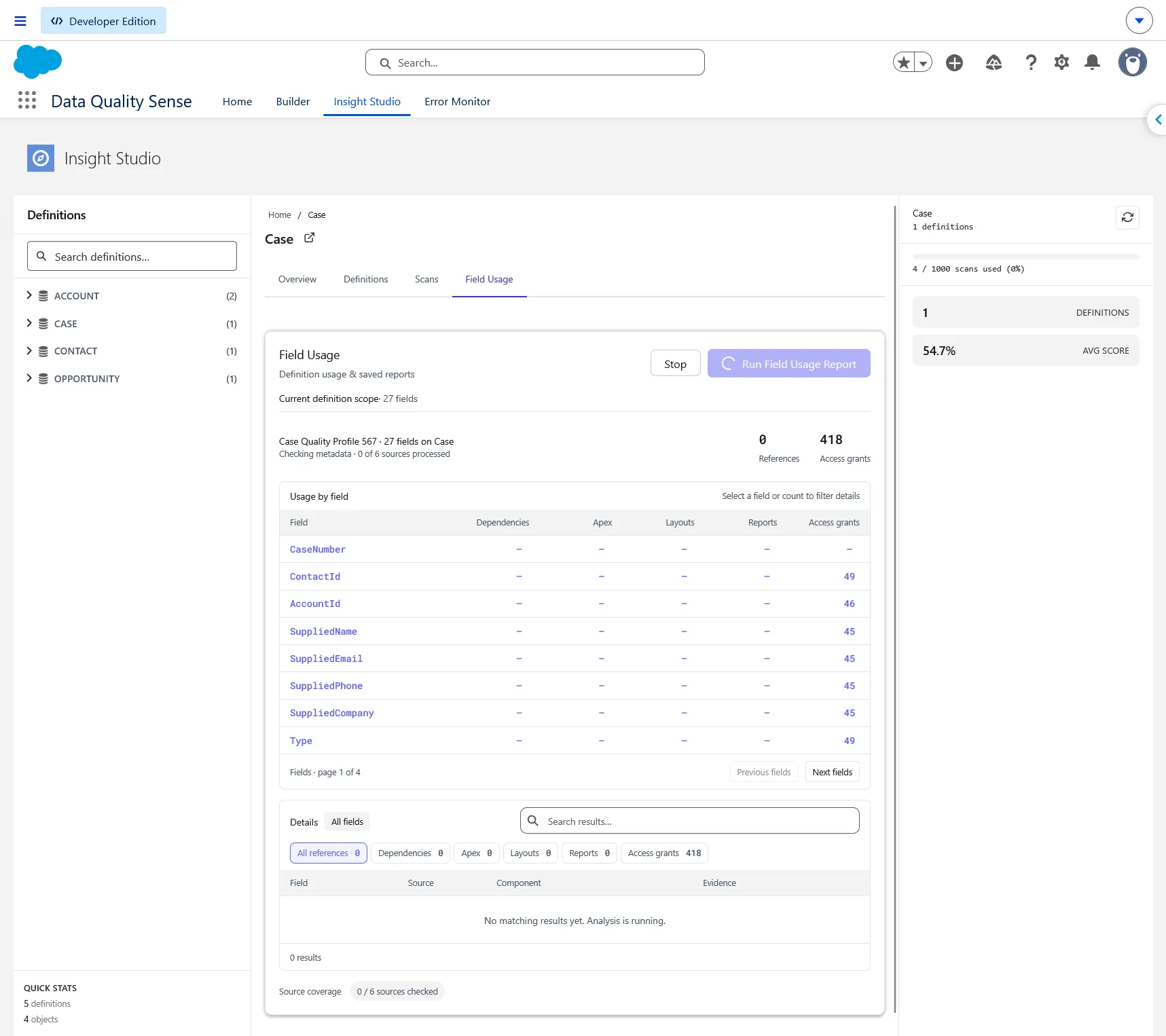
Task: Refresh the Case summary panel
Action: pyautogui.click(x=1128, y=217)
